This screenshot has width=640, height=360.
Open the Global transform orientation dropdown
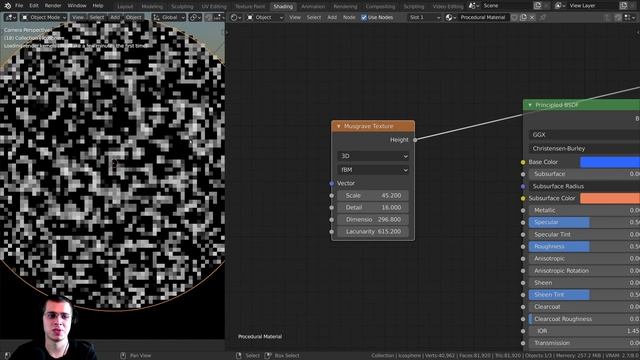pos(169,18)
